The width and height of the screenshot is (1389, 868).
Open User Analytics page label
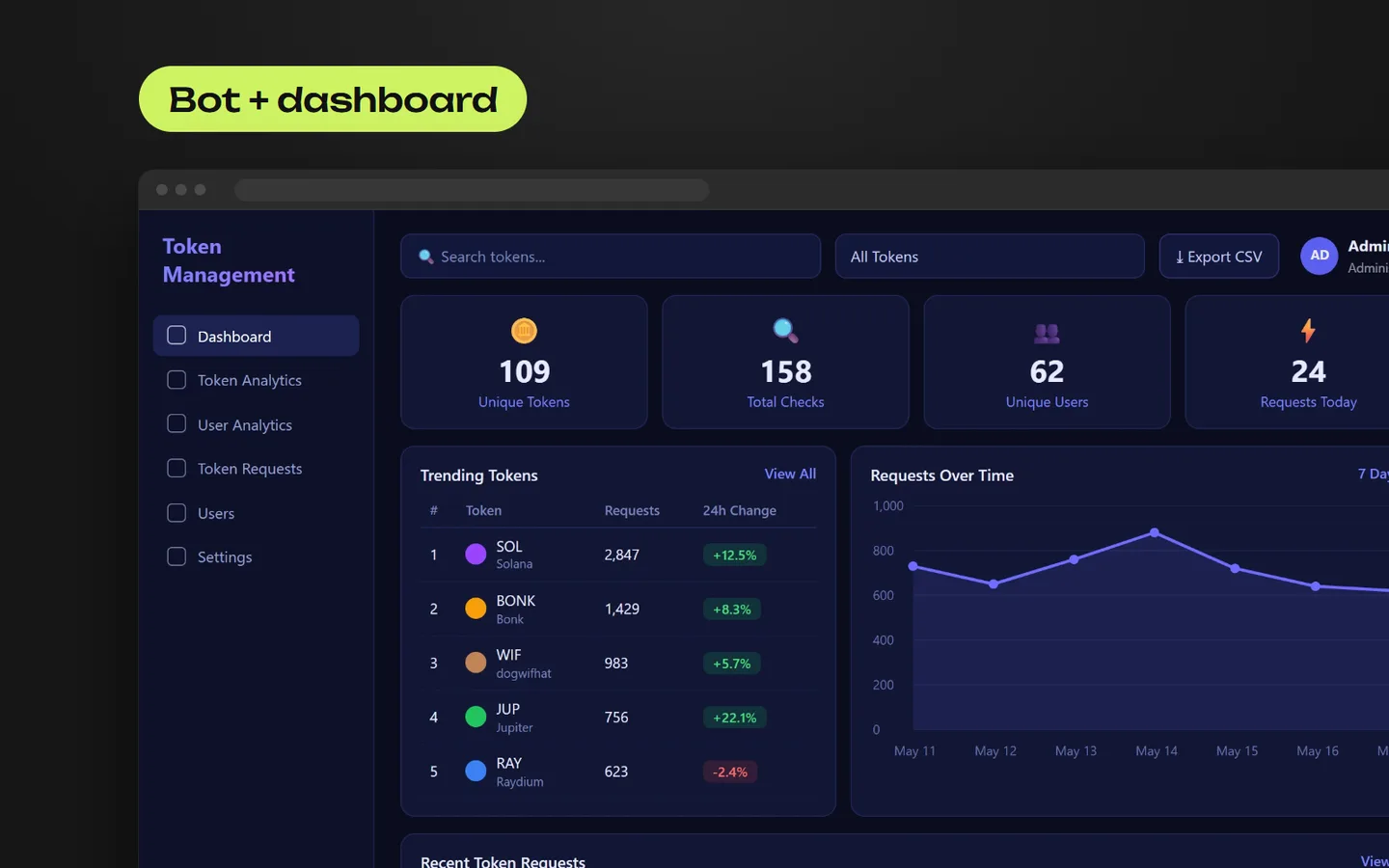pos(245,425)
